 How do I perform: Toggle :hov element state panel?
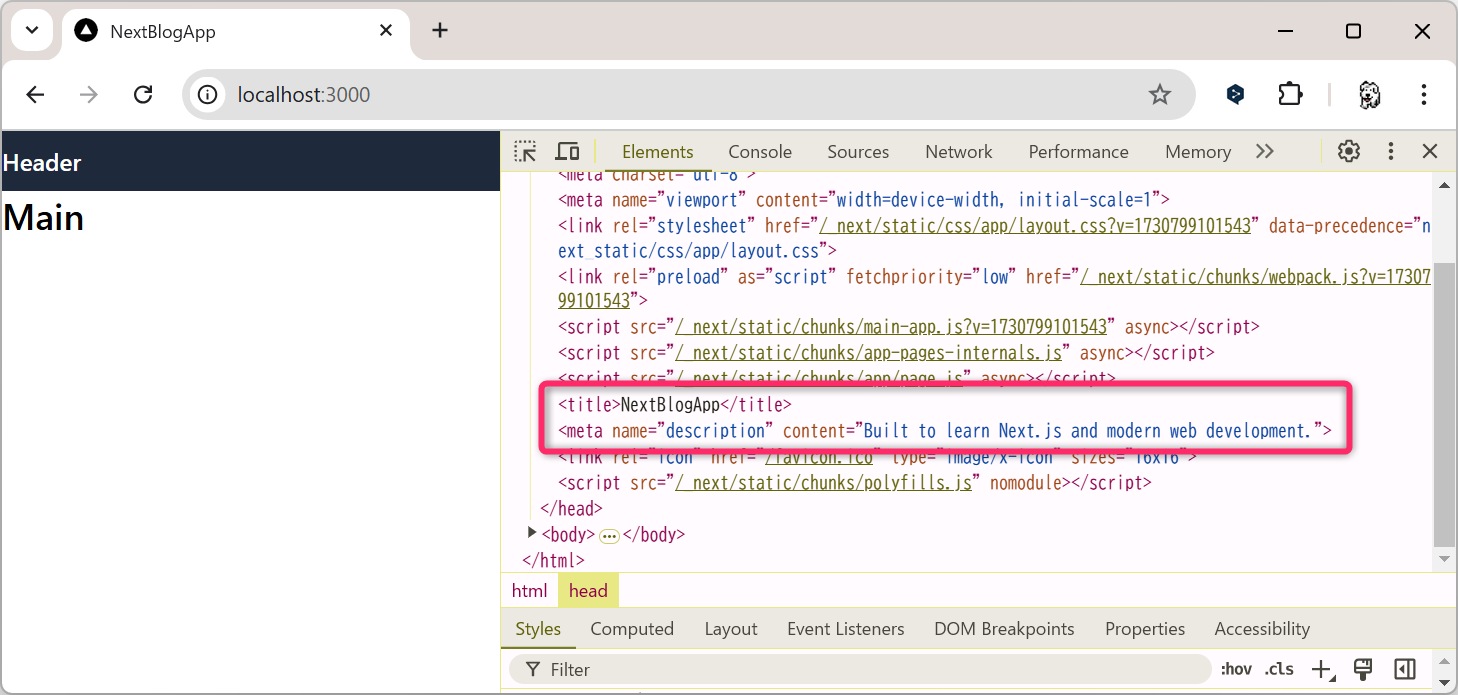click(1235, 669)
